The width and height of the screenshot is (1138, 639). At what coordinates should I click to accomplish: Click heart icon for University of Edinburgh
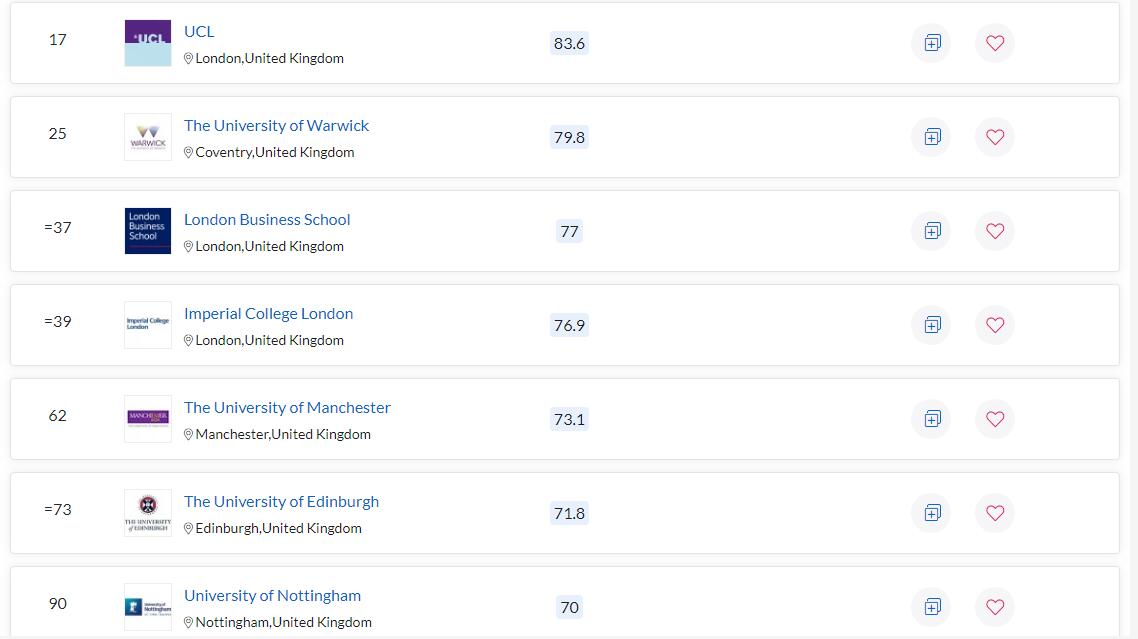[994, 513]
